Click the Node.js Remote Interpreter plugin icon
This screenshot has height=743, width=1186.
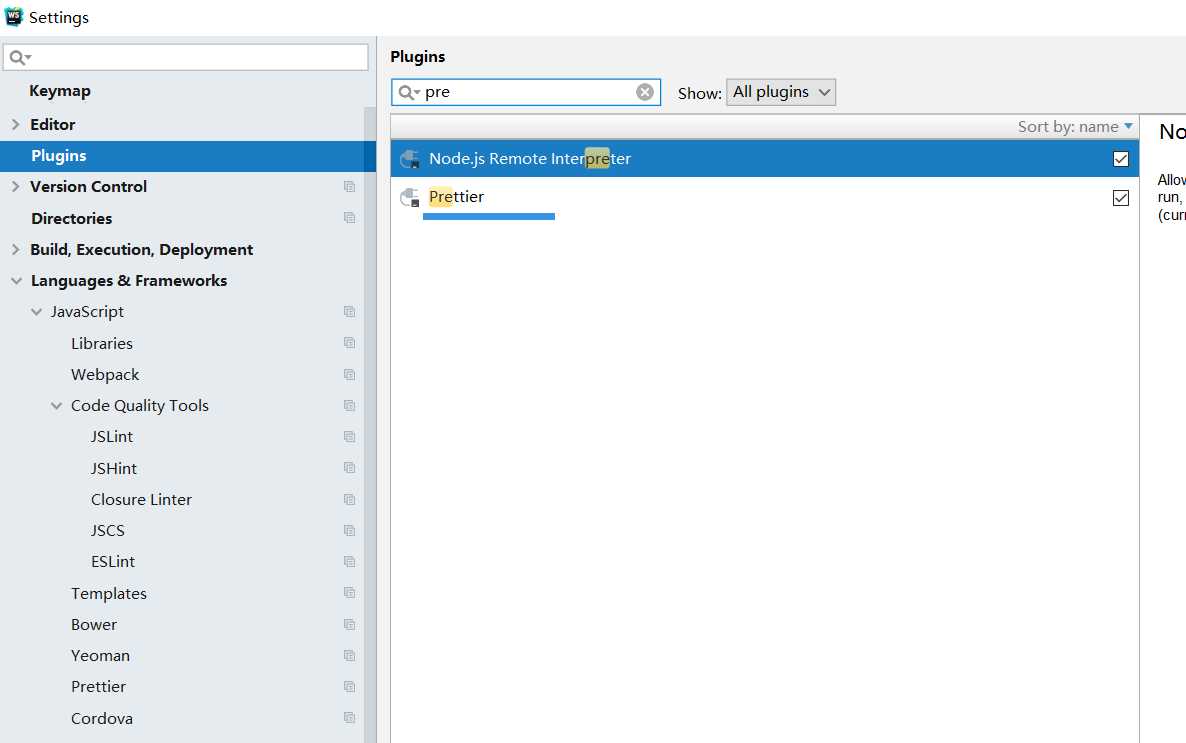coord(410,159)
